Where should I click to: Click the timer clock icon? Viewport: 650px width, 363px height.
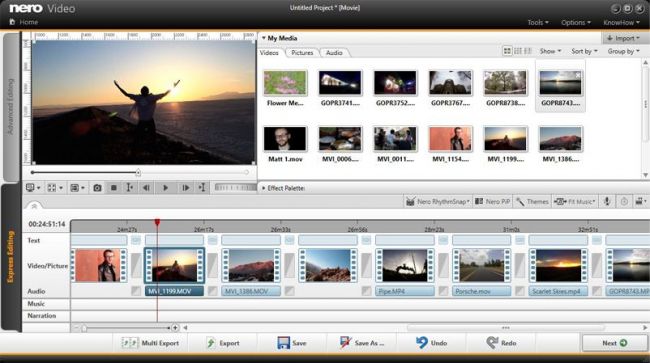point(624,201)
